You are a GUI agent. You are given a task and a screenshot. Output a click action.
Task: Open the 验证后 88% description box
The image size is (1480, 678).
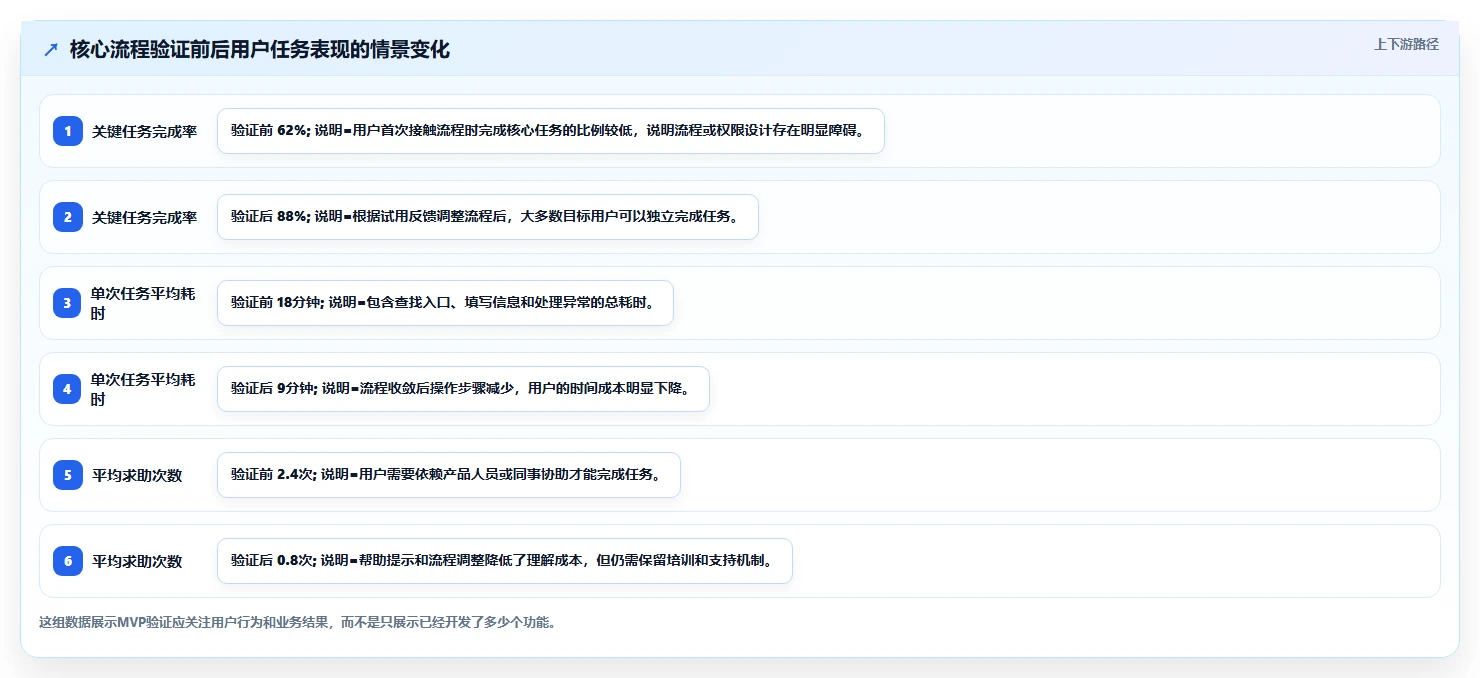point(488,217)
